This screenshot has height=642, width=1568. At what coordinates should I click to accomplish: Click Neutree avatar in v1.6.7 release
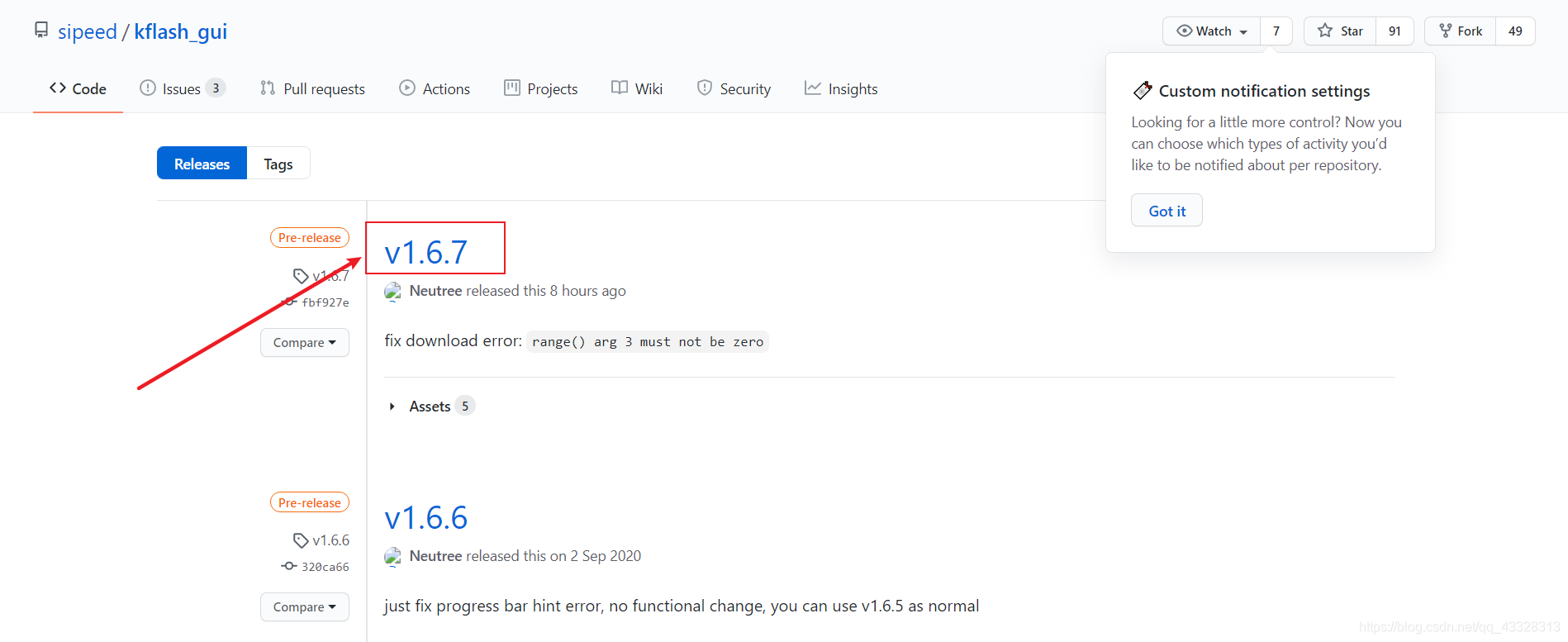click(x=392, y=291)
